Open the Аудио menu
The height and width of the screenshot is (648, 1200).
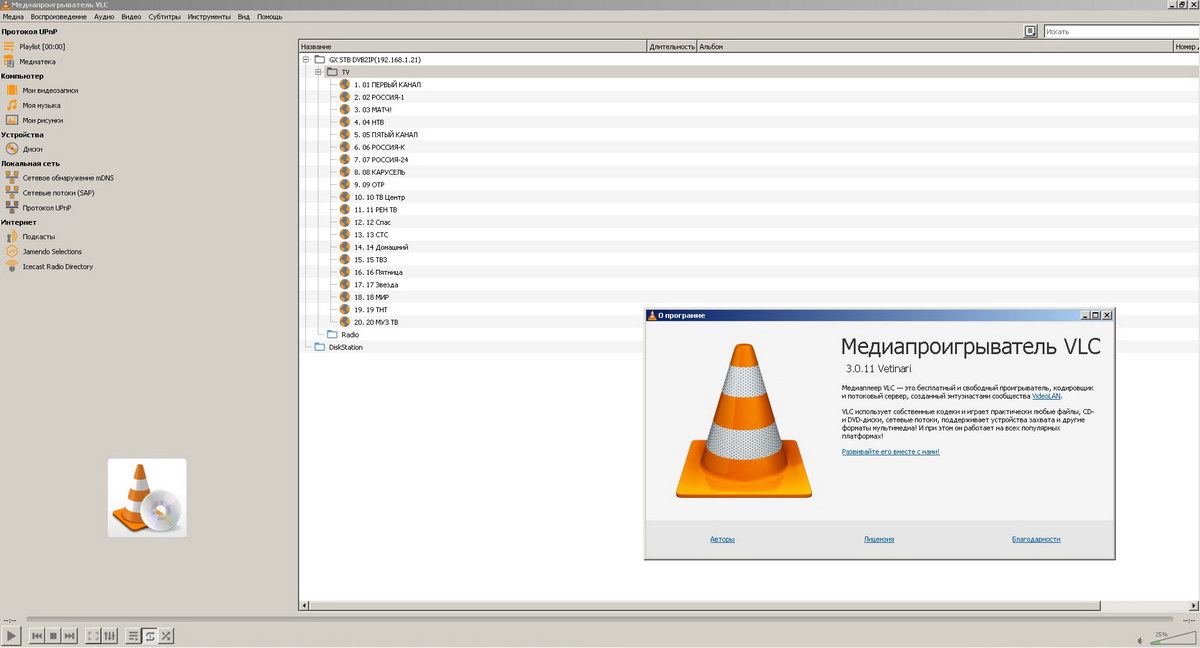coord(104,17)
